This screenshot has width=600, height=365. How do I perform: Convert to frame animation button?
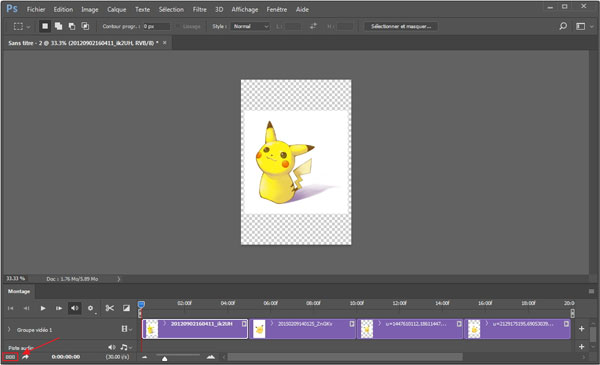10,357
